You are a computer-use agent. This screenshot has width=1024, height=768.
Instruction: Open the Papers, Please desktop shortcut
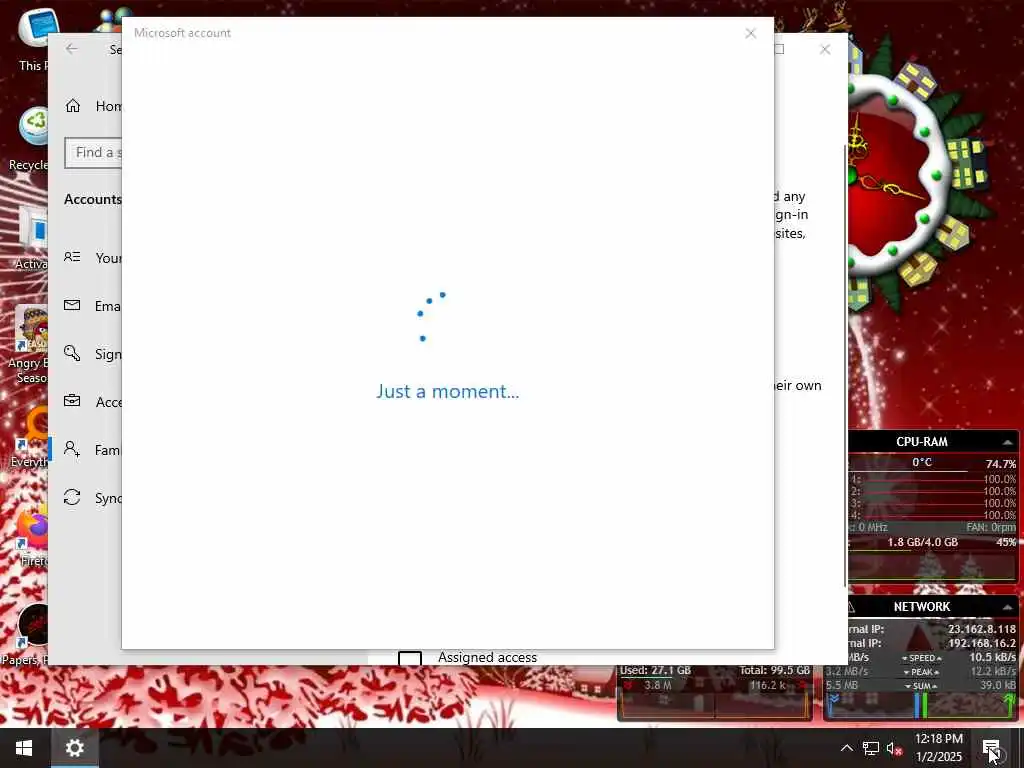tap(26, 633)
